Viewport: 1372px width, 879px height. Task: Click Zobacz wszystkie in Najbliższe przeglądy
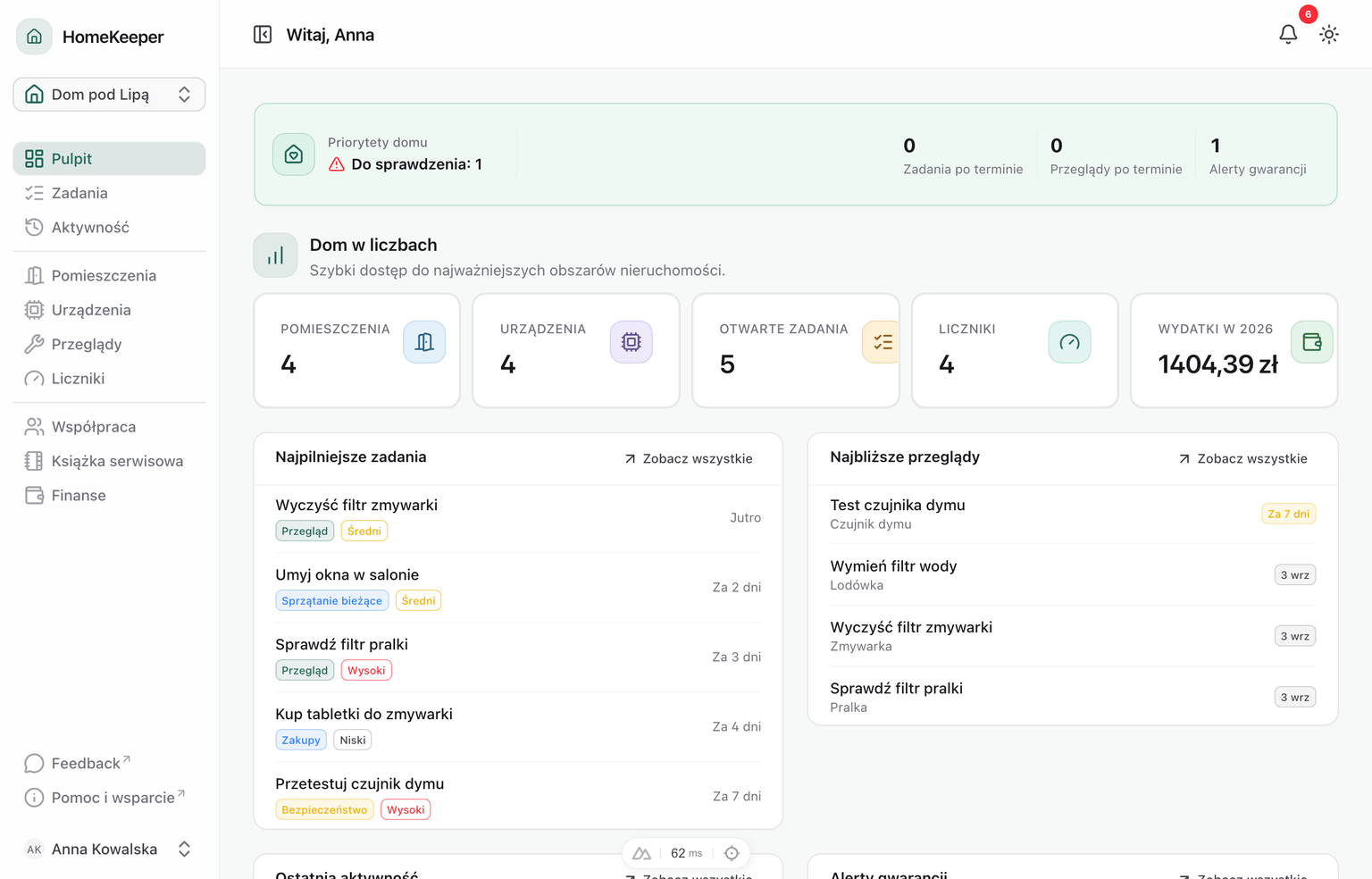[1243, 458]
